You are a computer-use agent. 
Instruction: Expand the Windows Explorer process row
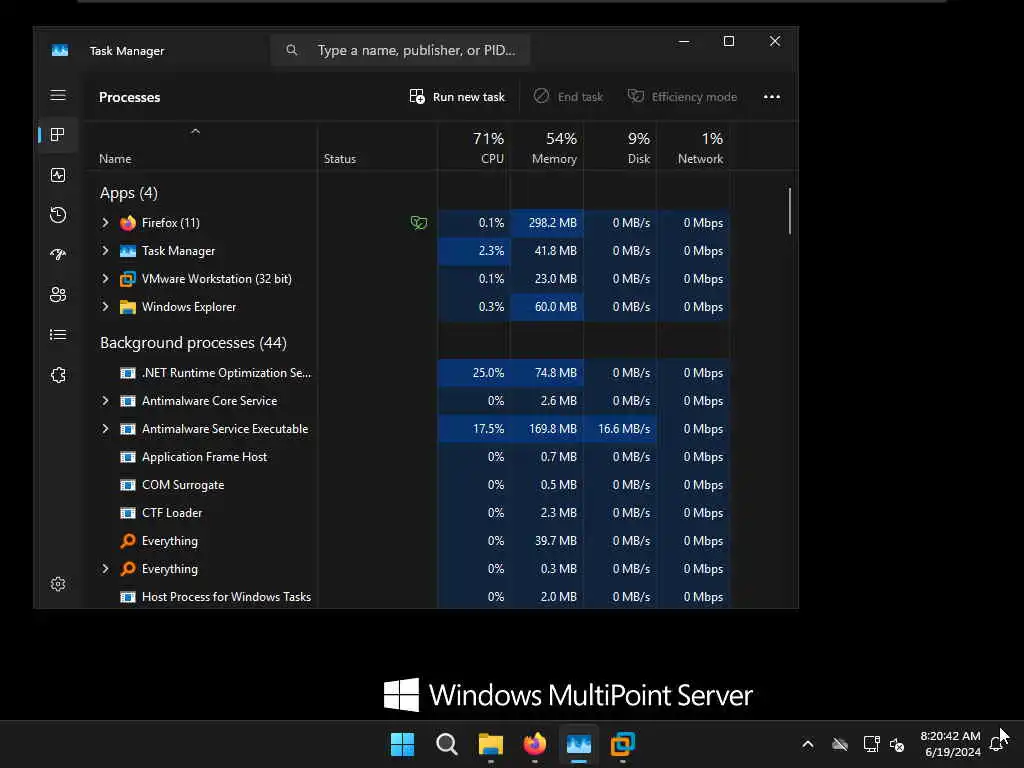point(105,307)
